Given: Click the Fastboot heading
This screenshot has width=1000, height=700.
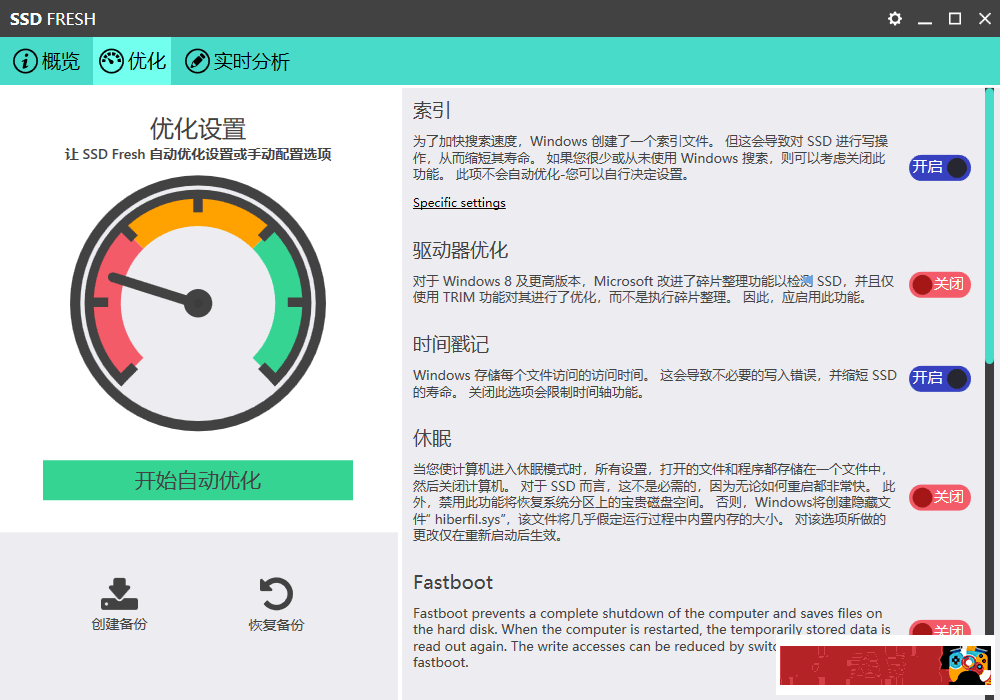Looking at the screenshot, I should 453,582.
